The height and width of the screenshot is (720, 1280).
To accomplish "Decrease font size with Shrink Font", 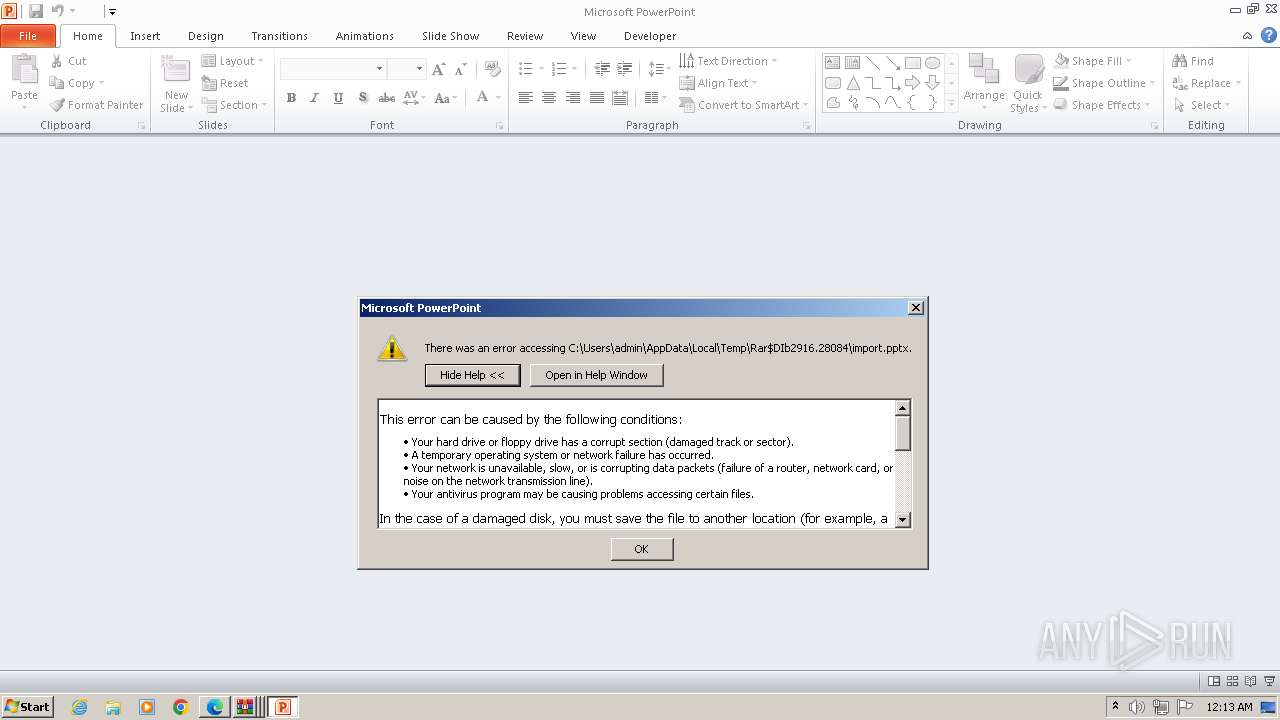I will click(460, 69).
